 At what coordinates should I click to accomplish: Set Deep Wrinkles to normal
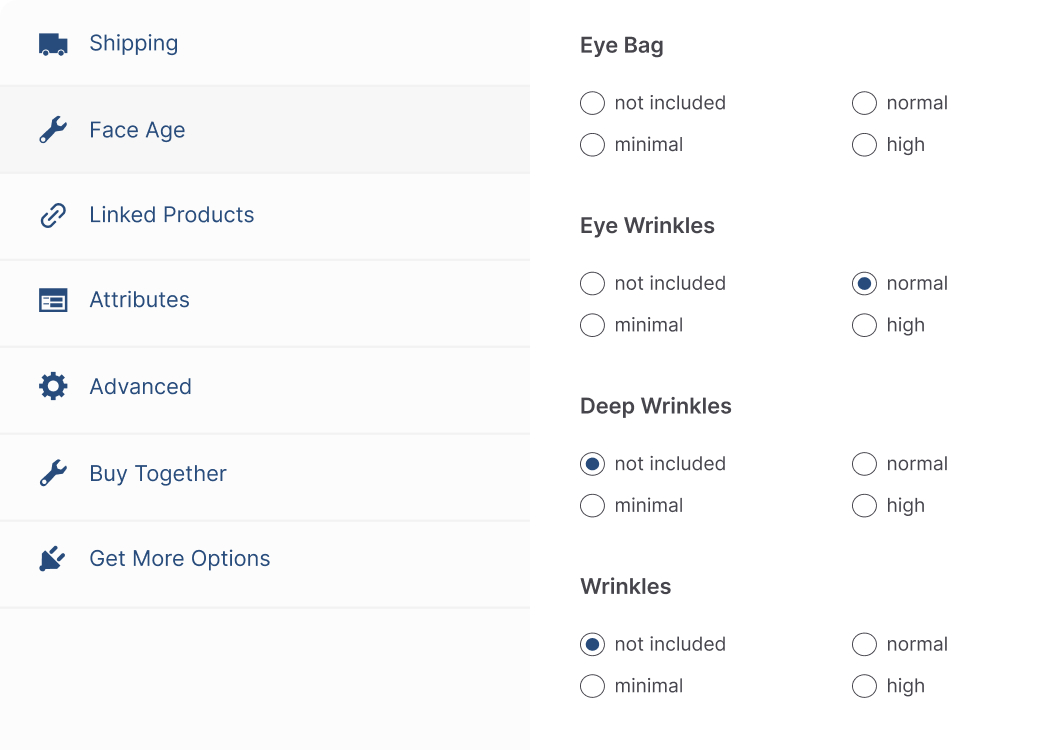[x=864, y=464]
